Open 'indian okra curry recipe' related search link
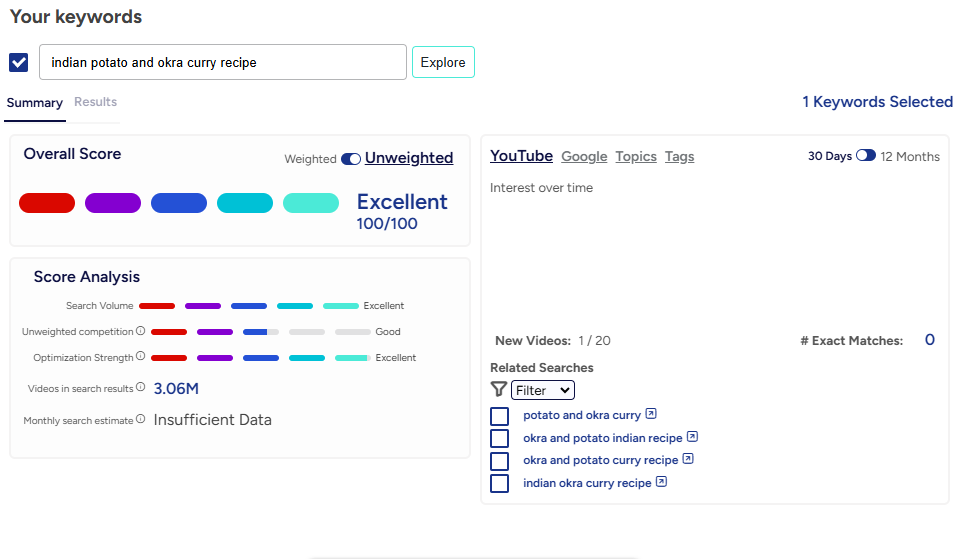 (587, 483)
